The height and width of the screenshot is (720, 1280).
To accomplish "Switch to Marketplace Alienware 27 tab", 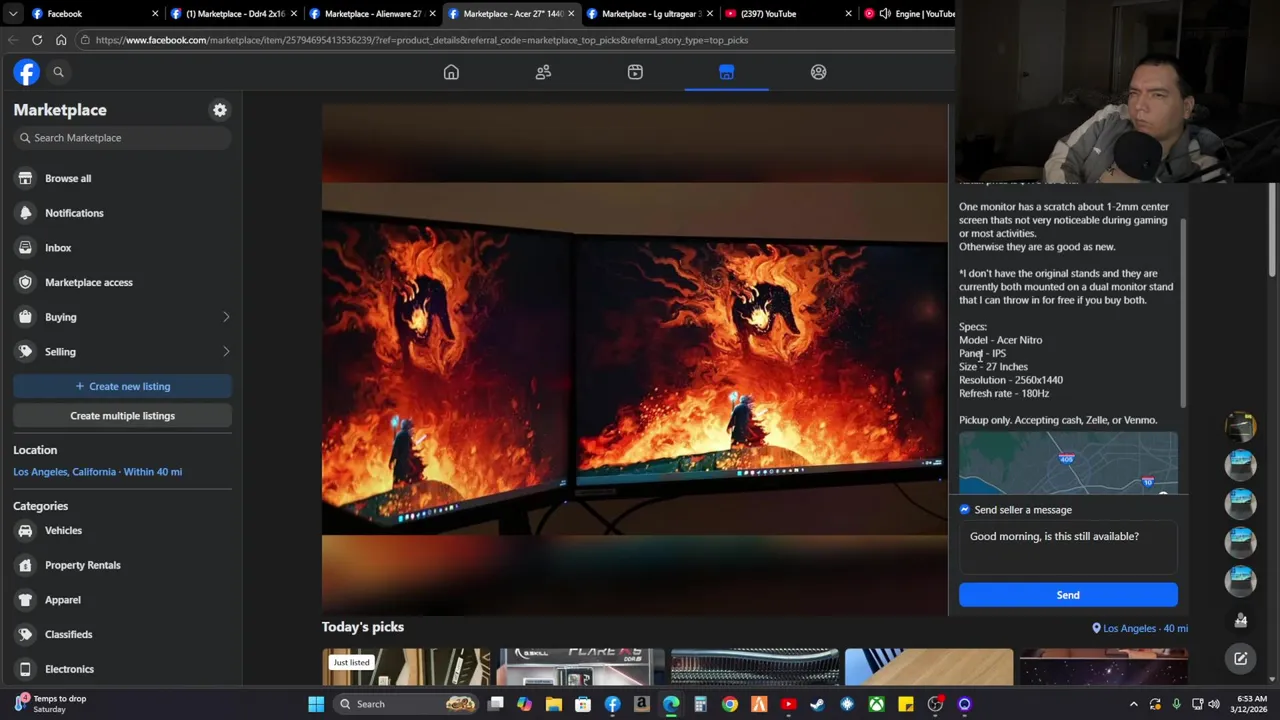I will 371,14.
